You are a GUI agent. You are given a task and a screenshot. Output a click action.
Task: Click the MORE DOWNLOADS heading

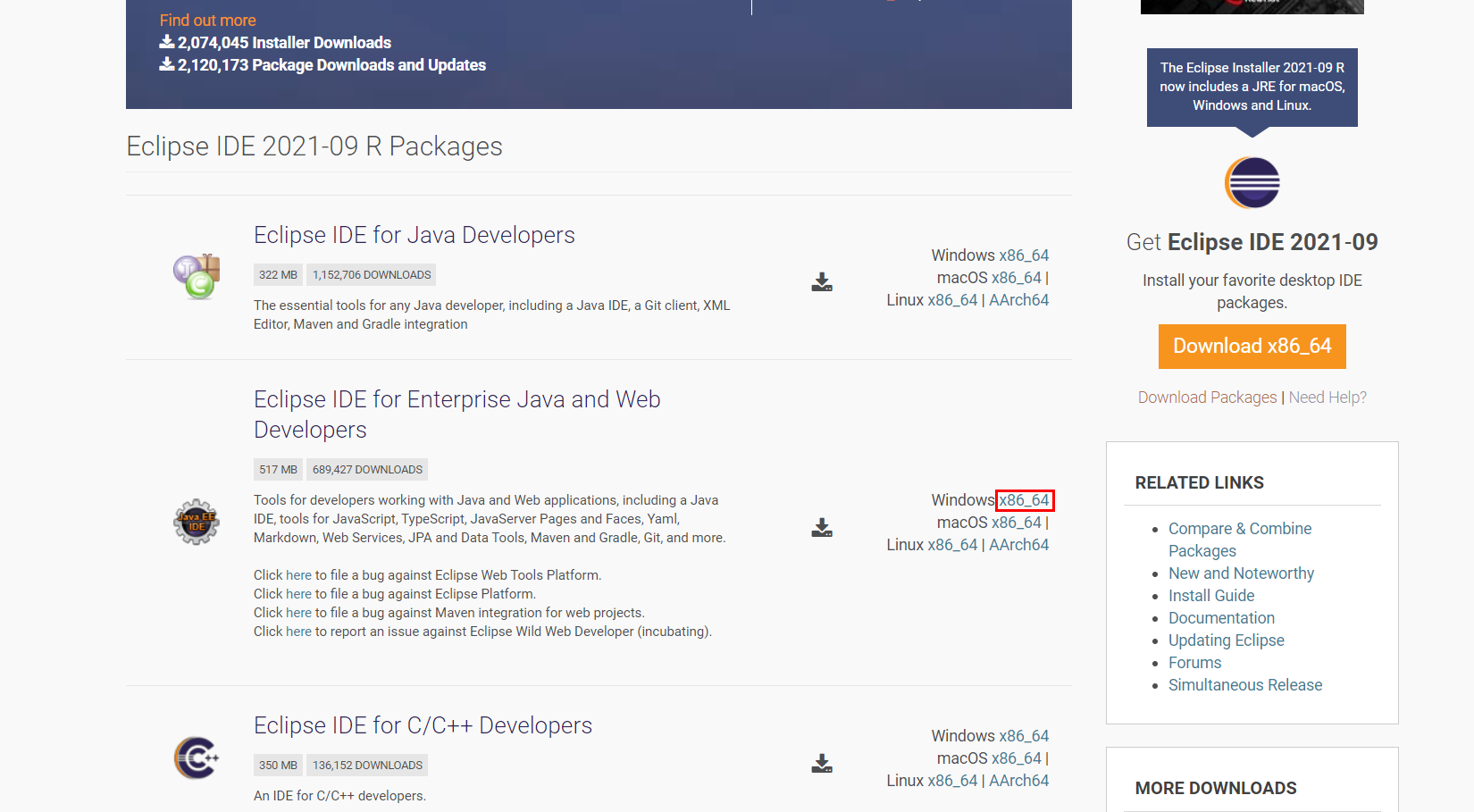[x=1216, y=789]
